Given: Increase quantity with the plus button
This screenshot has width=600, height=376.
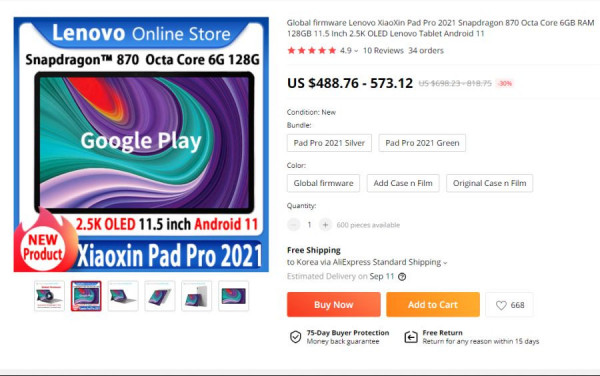Looking at the screenshot, I should click(x=325, y=225).
